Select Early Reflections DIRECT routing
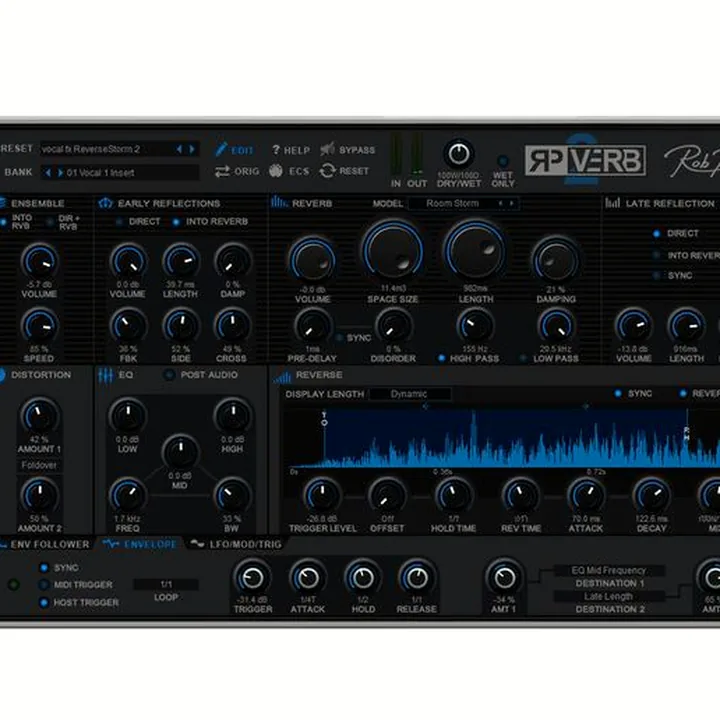The width and height of the screenshot is (720, 720). coord(119,222)
